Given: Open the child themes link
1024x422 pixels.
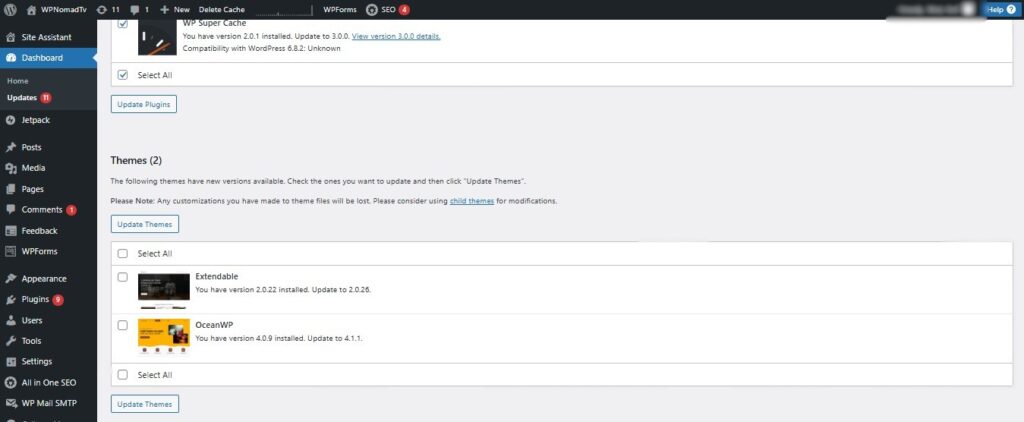Looking at the screenshot, I should click(x=472, y=201).
